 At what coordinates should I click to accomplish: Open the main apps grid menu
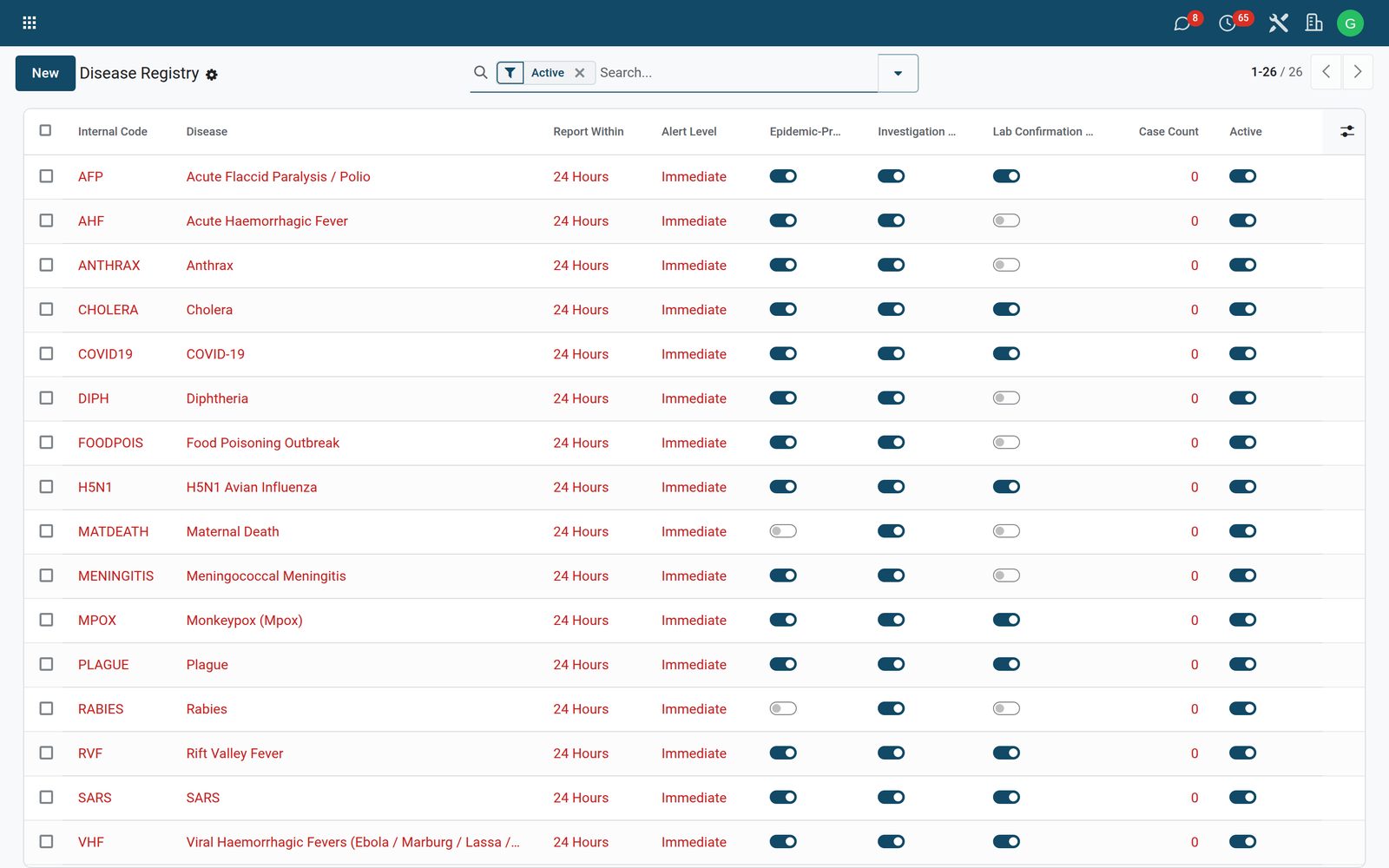coord(29,23)
